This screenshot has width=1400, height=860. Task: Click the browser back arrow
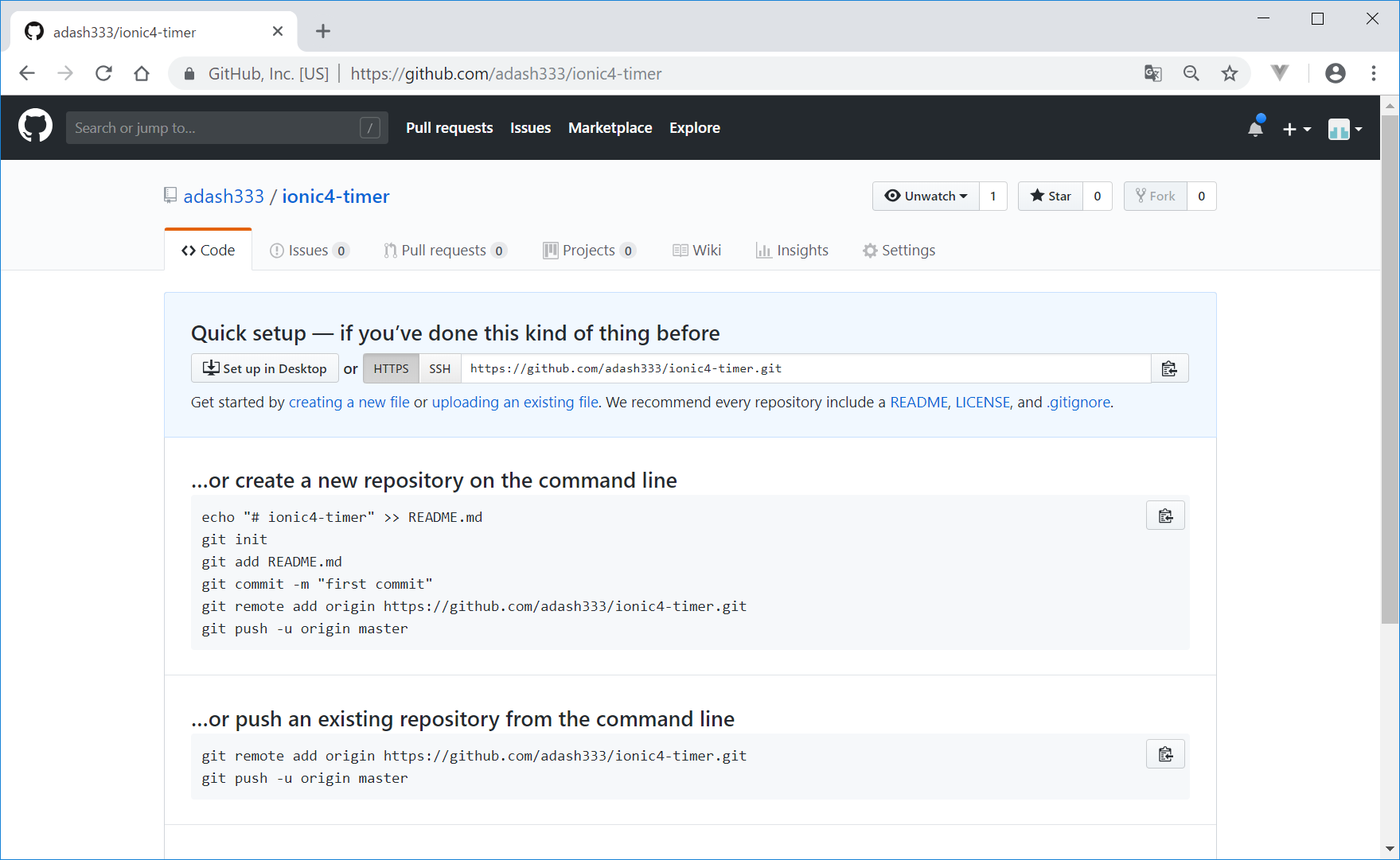27,73
